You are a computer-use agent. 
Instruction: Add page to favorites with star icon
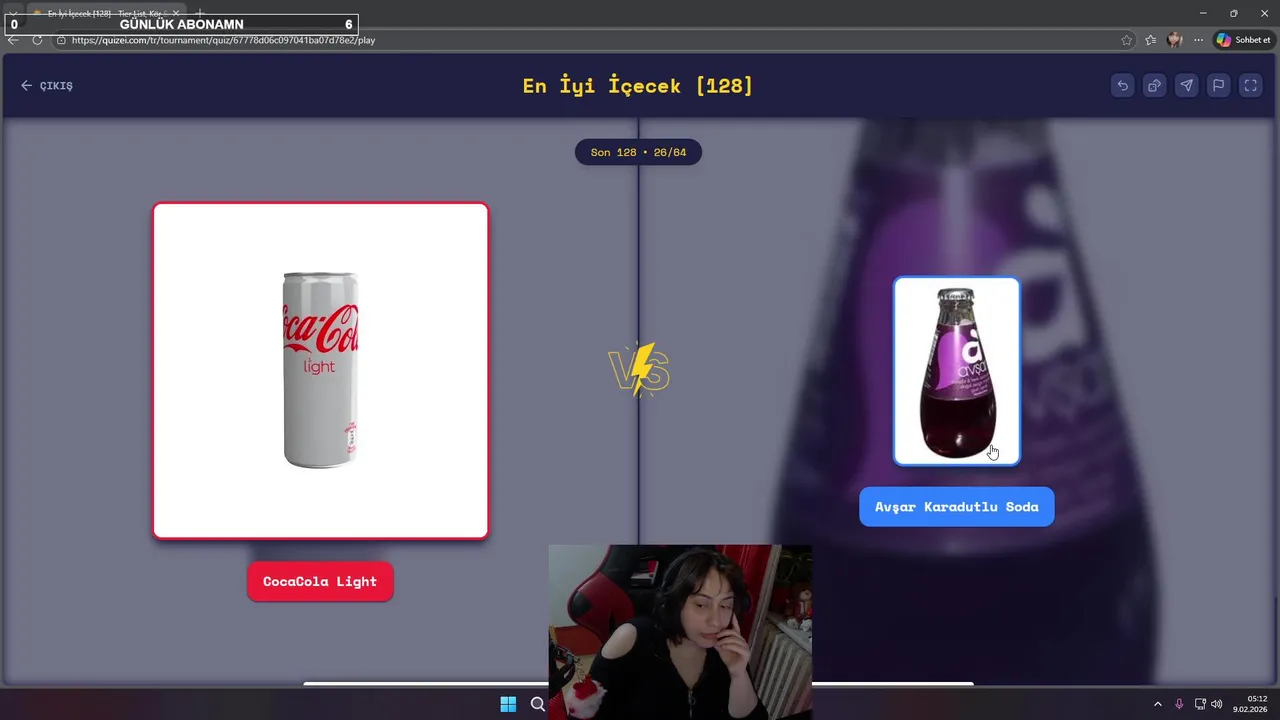pyautogui.click(x=1127, y=40)
